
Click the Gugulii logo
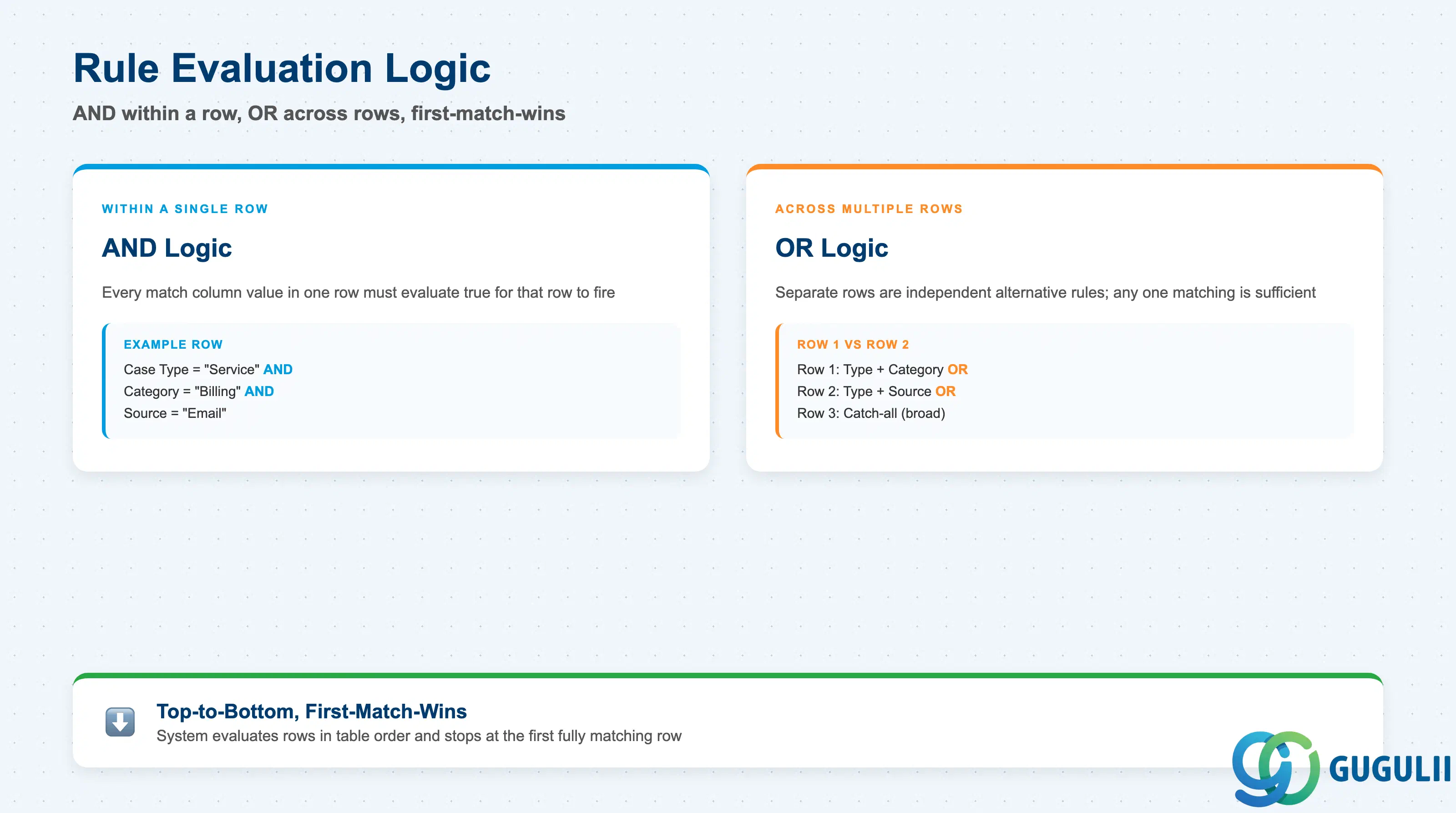click(x=1341, y=768)
